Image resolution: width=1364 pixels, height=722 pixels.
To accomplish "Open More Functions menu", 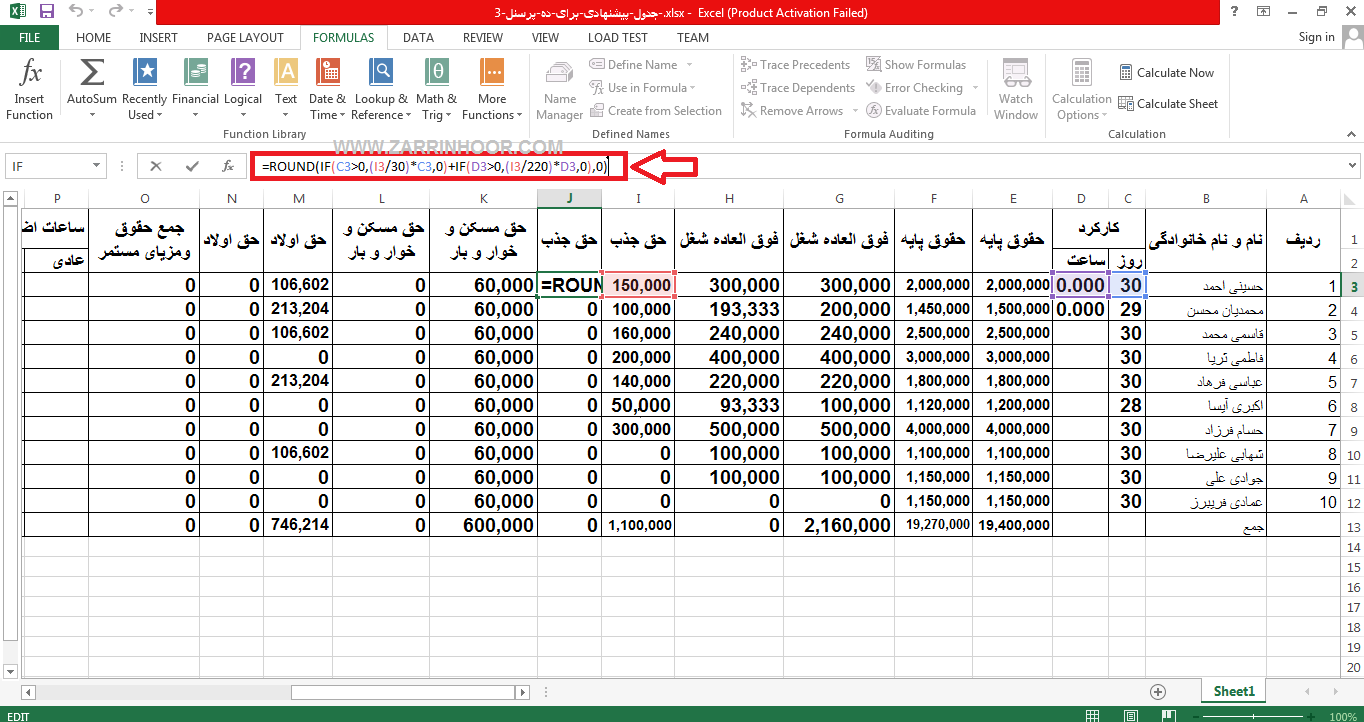I will point(491,89).
